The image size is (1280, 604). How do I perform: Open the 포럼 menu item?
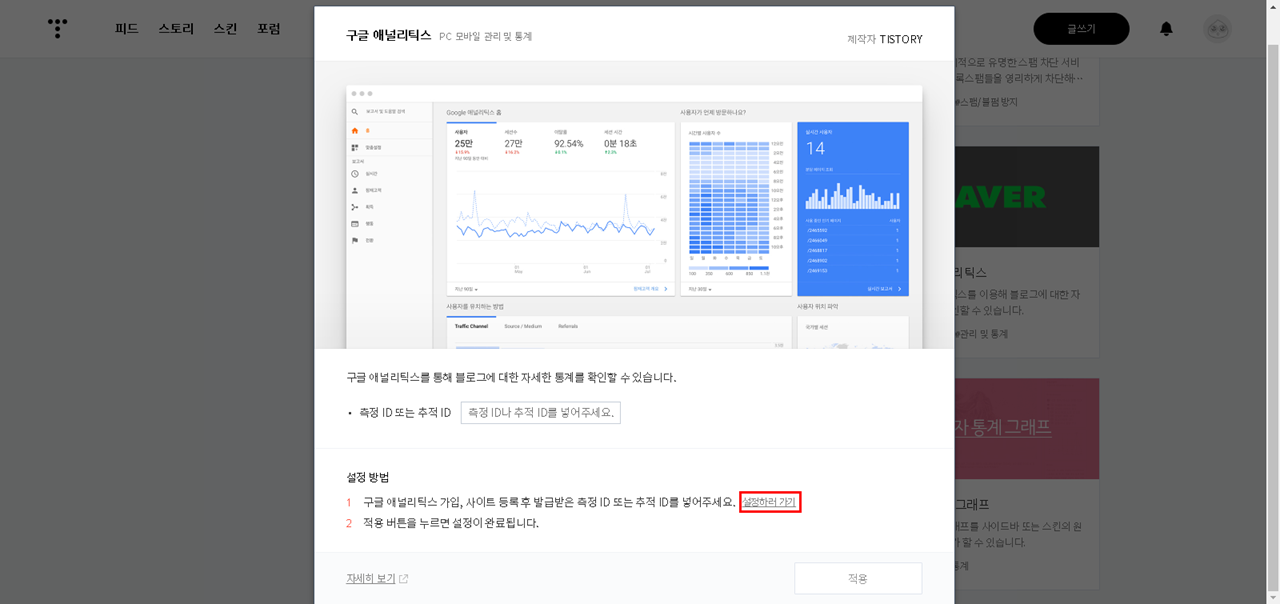[x=269, y=29]
